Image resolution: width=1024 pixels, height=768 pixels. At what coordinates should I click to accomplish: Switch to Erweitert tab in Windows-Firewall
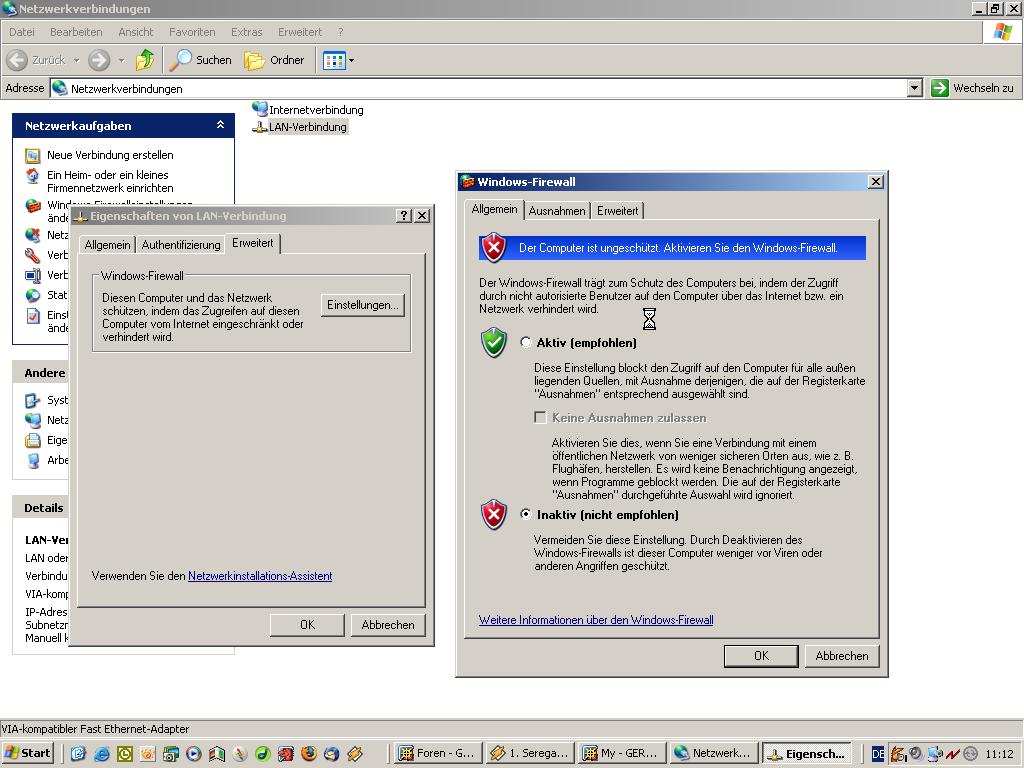pyautogui.click(x=617, y=211)
